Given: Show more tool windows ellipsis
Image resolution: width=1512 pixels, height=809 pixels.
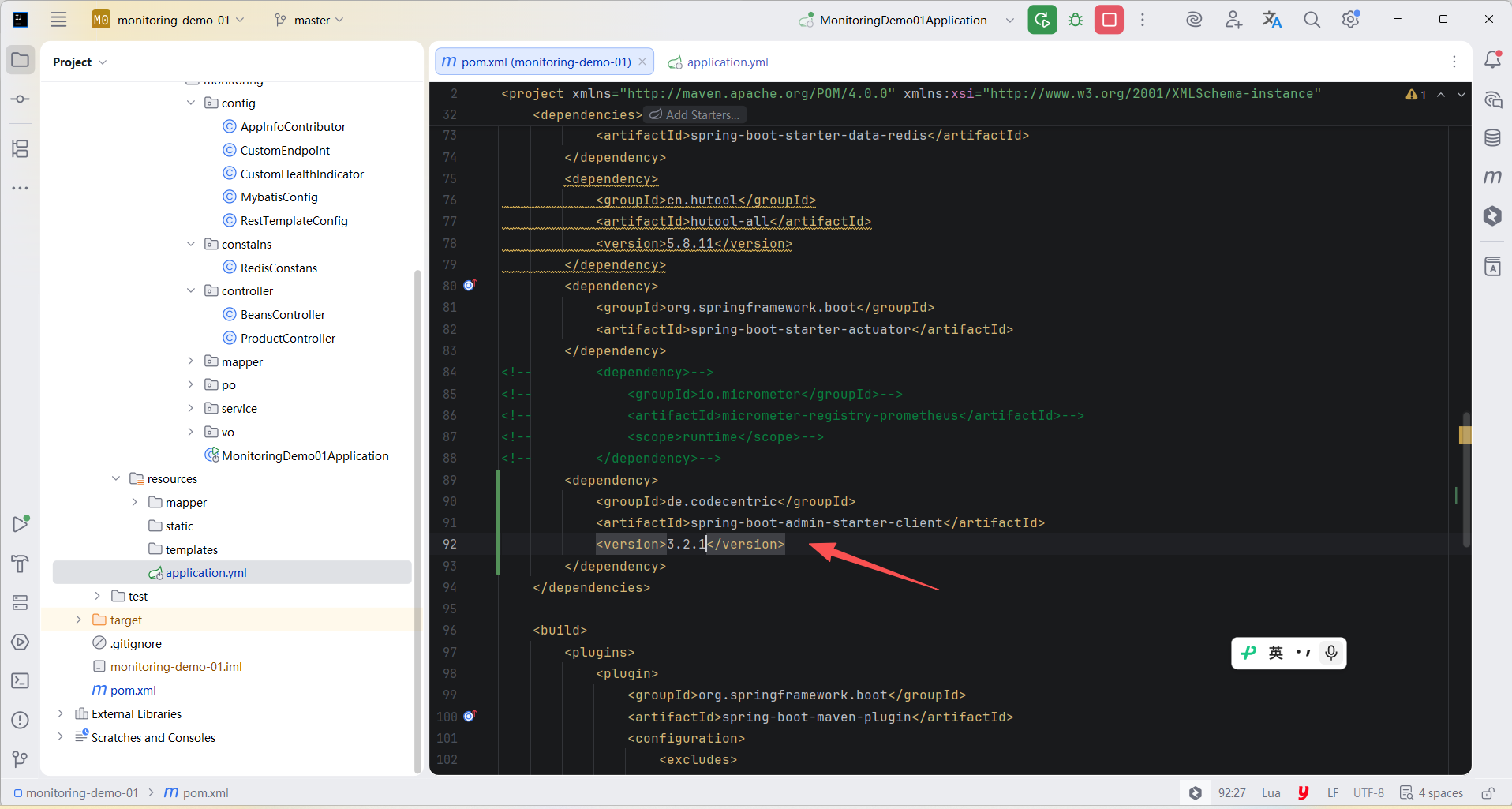Looking at the screenshot, I should point(21,188).
